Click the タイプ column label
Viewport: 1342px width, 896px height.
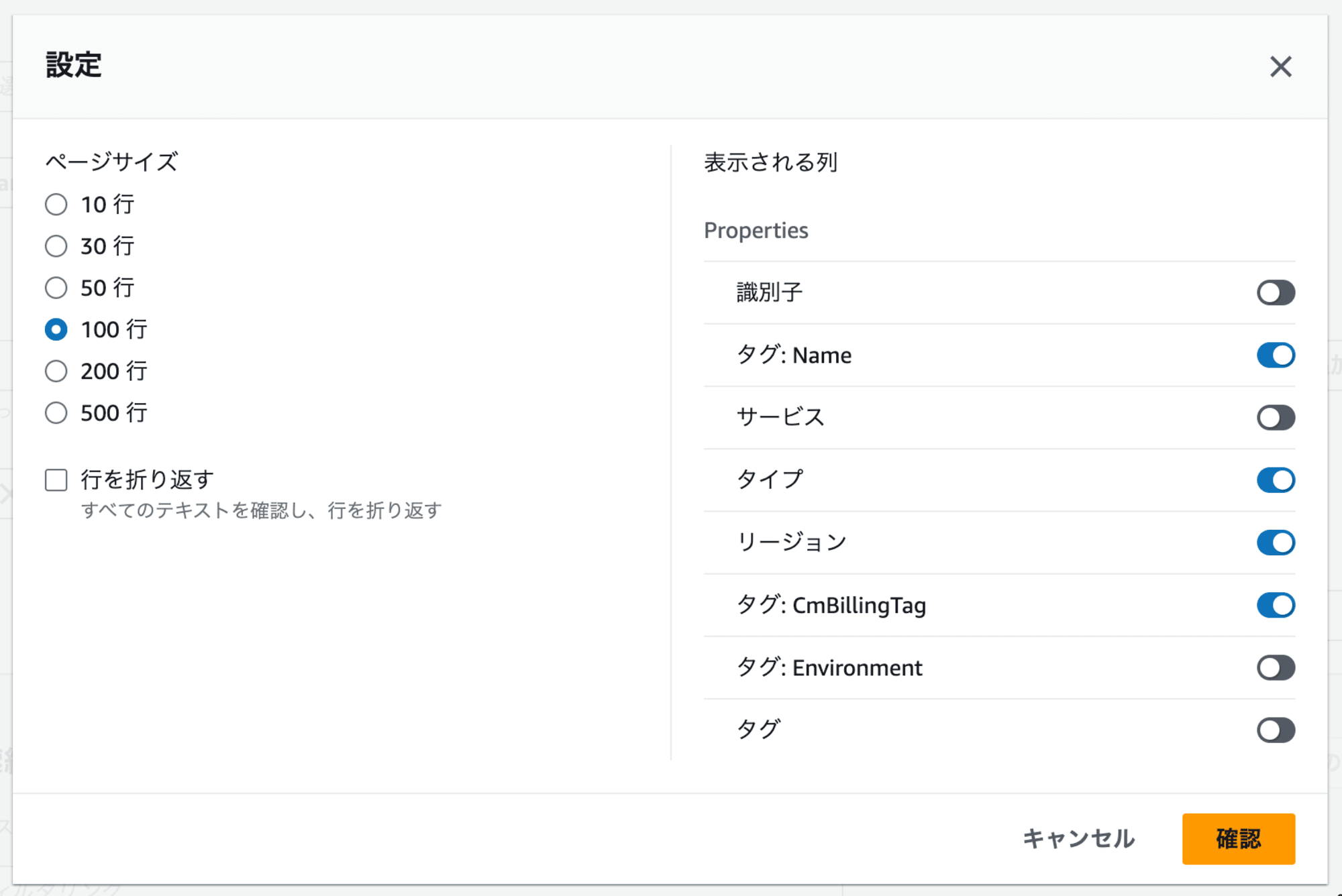[x=770, y=480]
